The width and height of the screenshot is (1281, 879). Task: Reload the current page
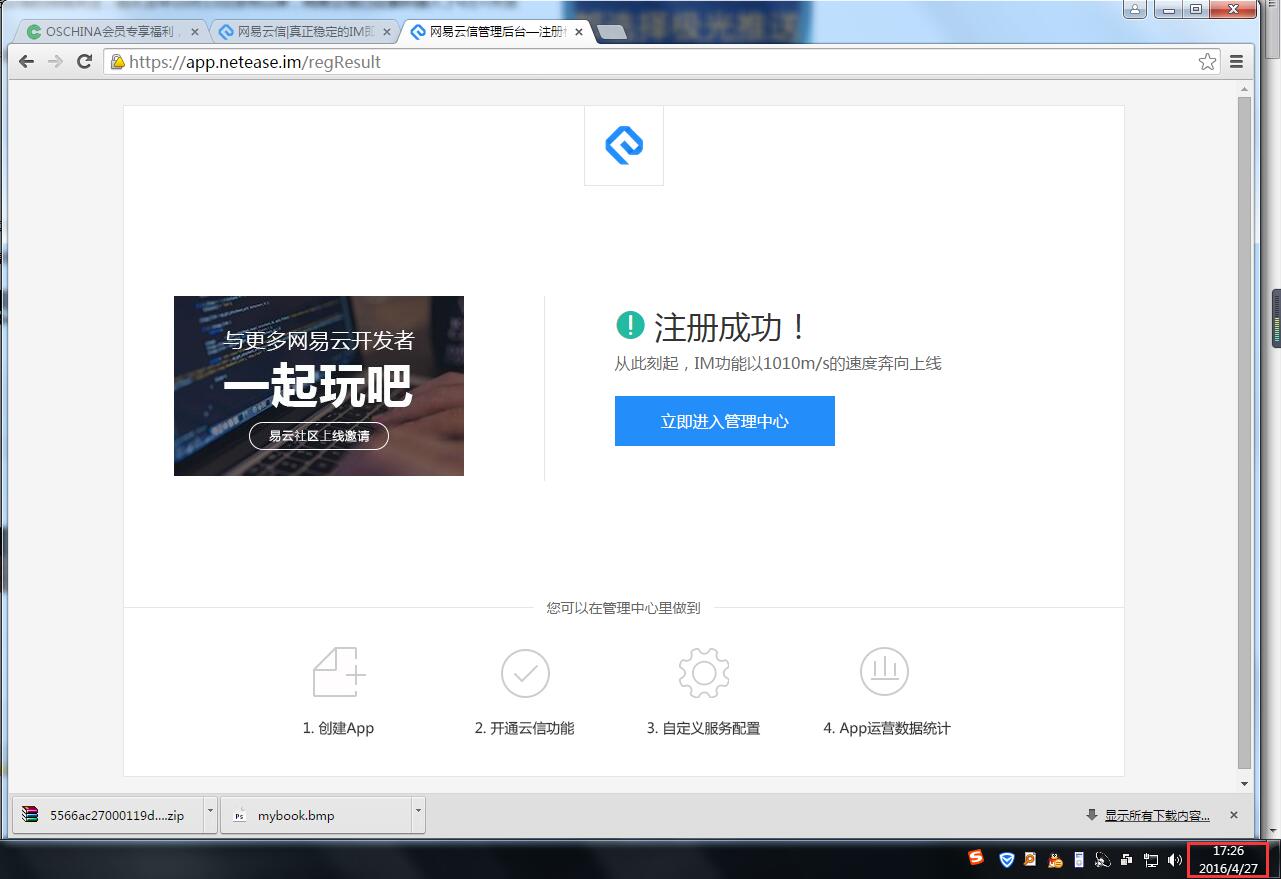coord(85,62)
